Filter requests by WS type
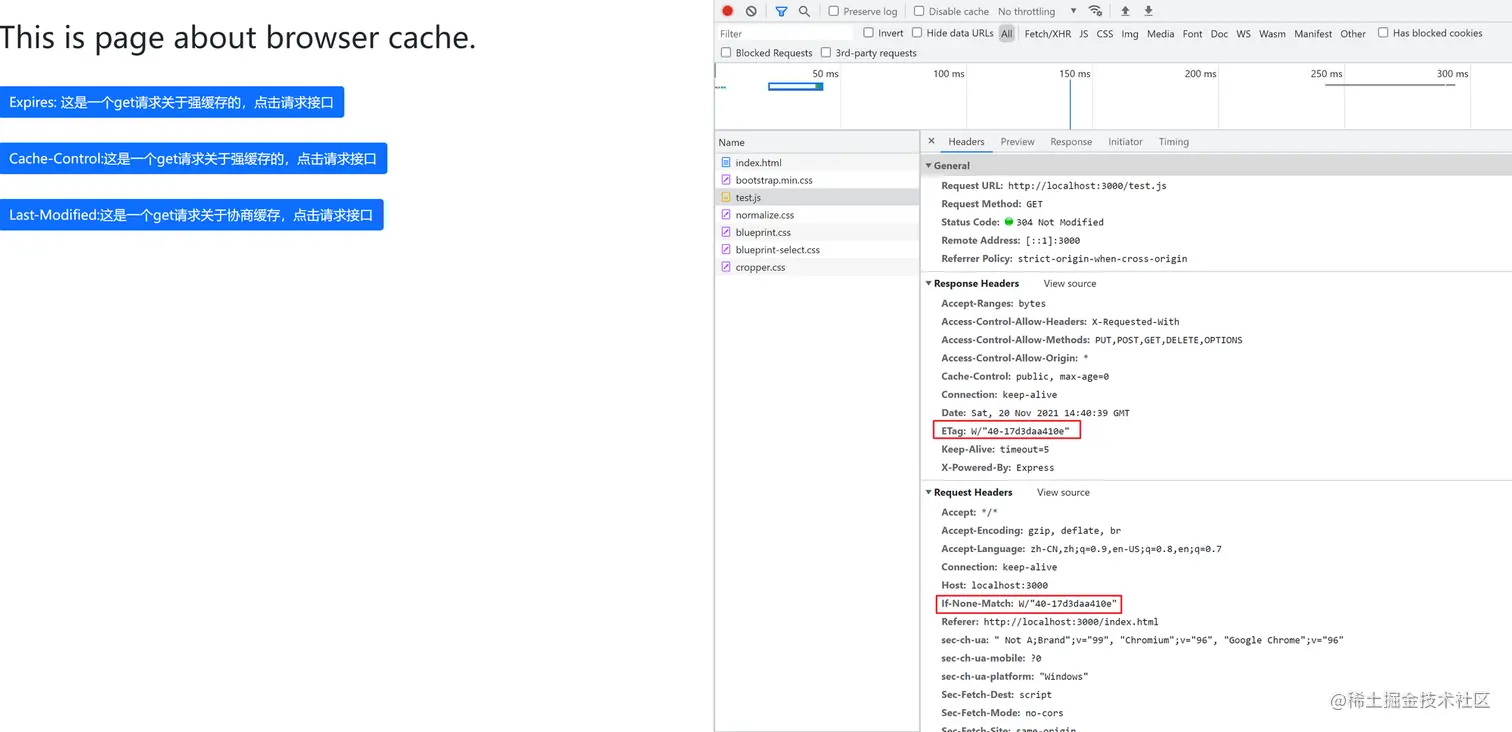 coord(1244,34)
